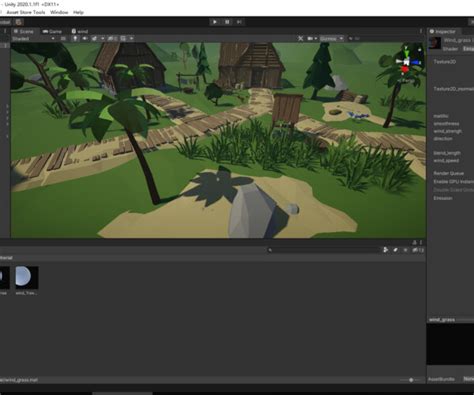The image size is (474, 395).
Task: Click the Texture2D property label
Action: (x=444, y=62)
